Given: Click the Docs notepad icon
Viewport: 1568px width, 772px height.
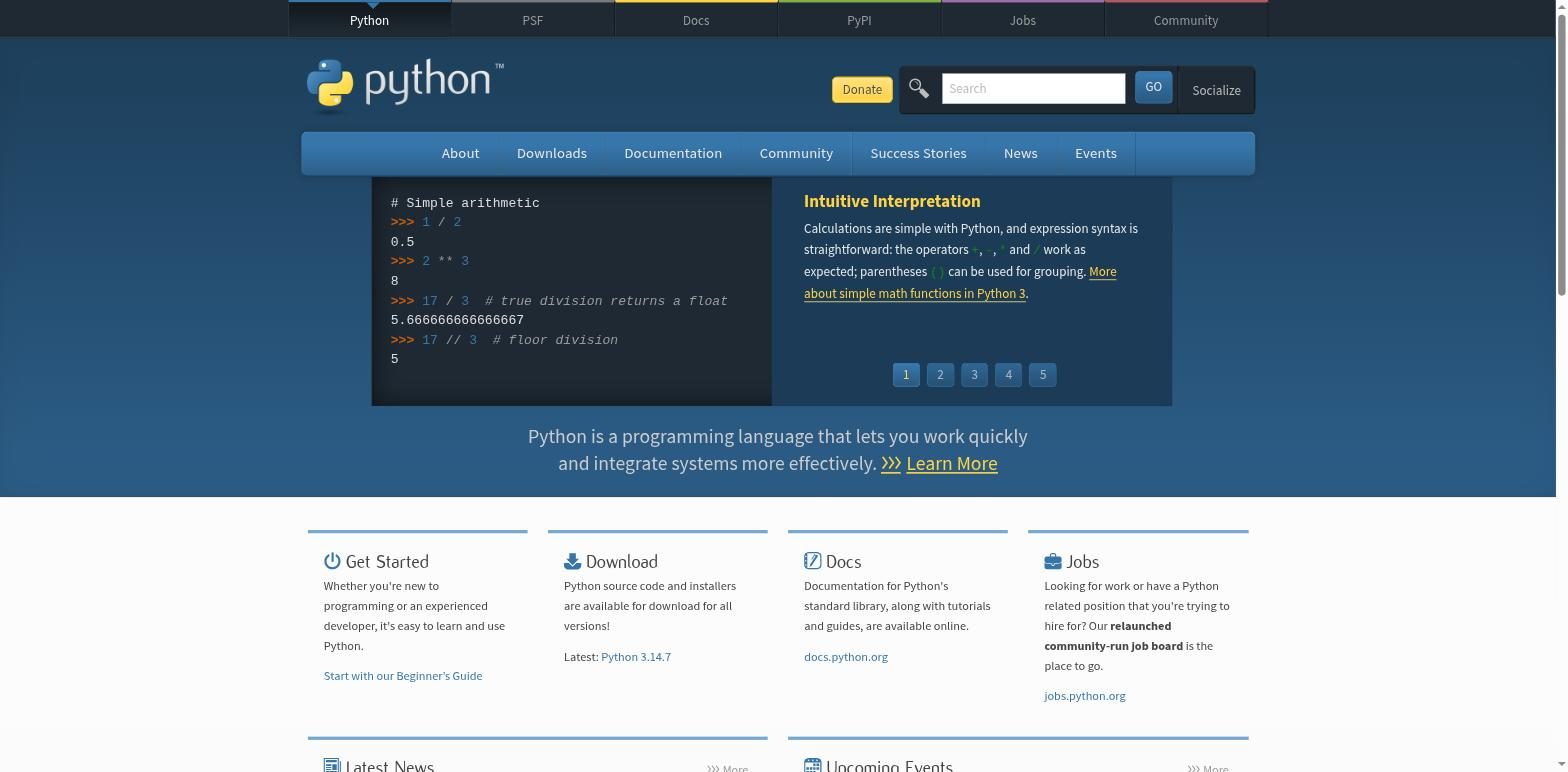Looking at the screenshot, I should (x=812, y=561).
